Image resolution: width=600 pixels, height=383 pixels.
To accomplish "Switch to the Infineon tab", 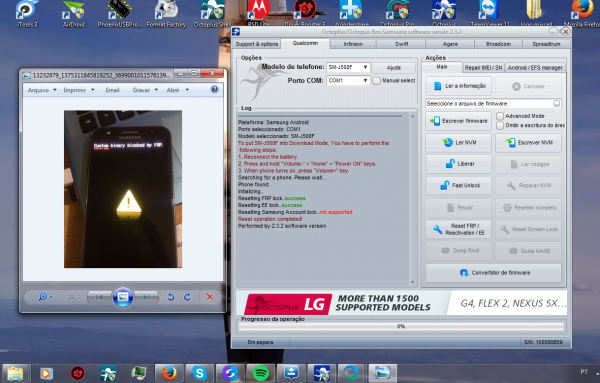I will coord(353,44).
